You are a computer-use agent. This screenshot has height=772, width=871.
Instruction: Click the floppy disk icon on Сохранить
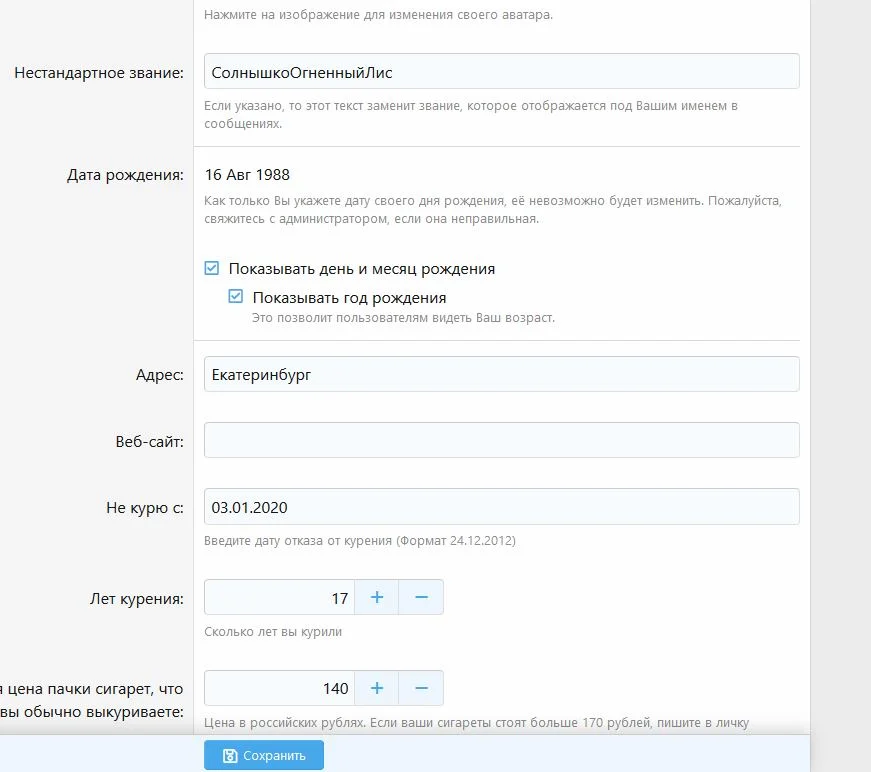[230, 756]
